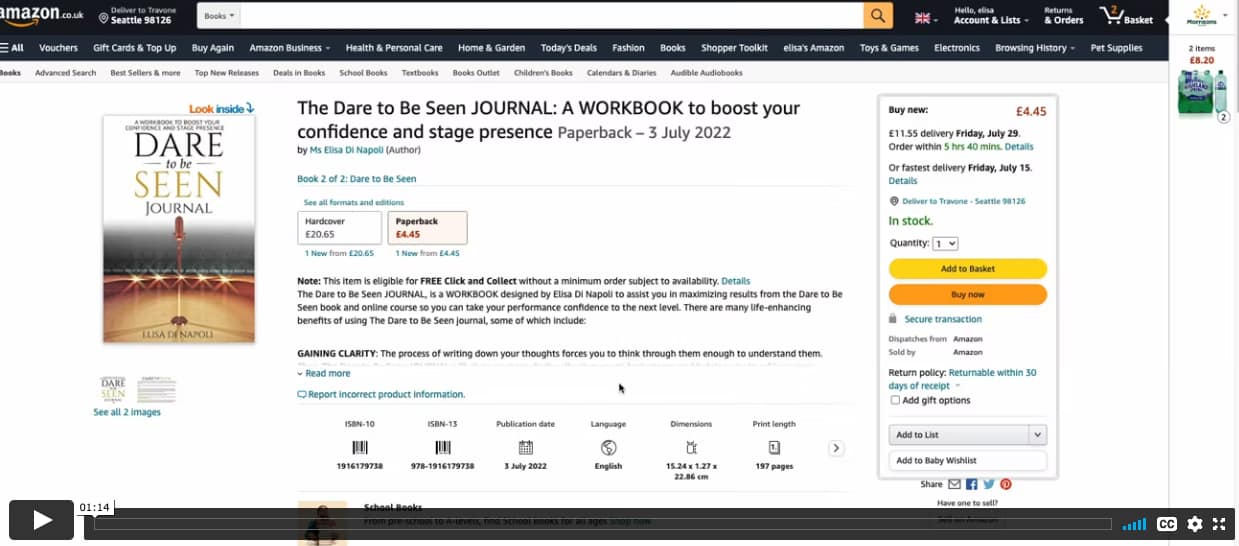Share via the Pinterest icon

pyautogui.click(x=1006, y=484)
